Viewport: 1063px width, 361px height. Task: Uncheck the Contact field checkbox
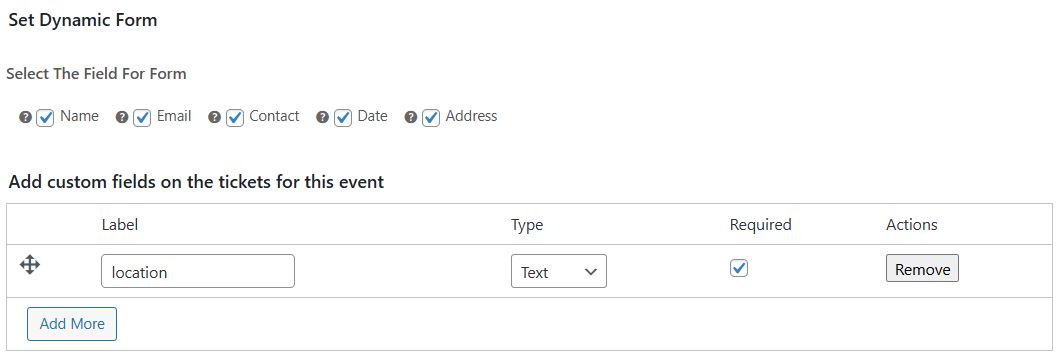point(235,118)
